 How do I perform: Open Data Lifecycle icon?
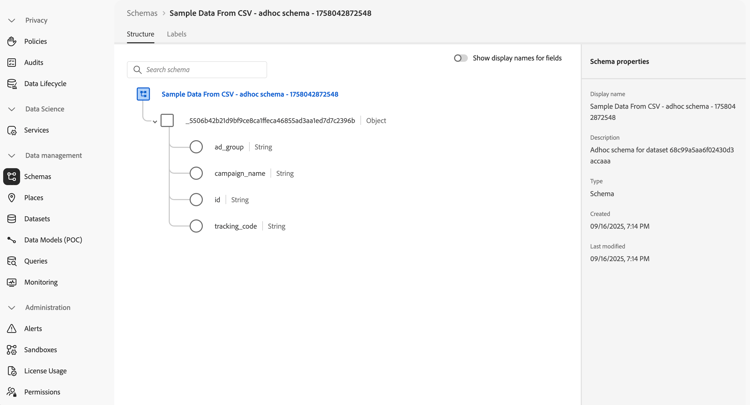pyautogui.click(x=11, y=84)
